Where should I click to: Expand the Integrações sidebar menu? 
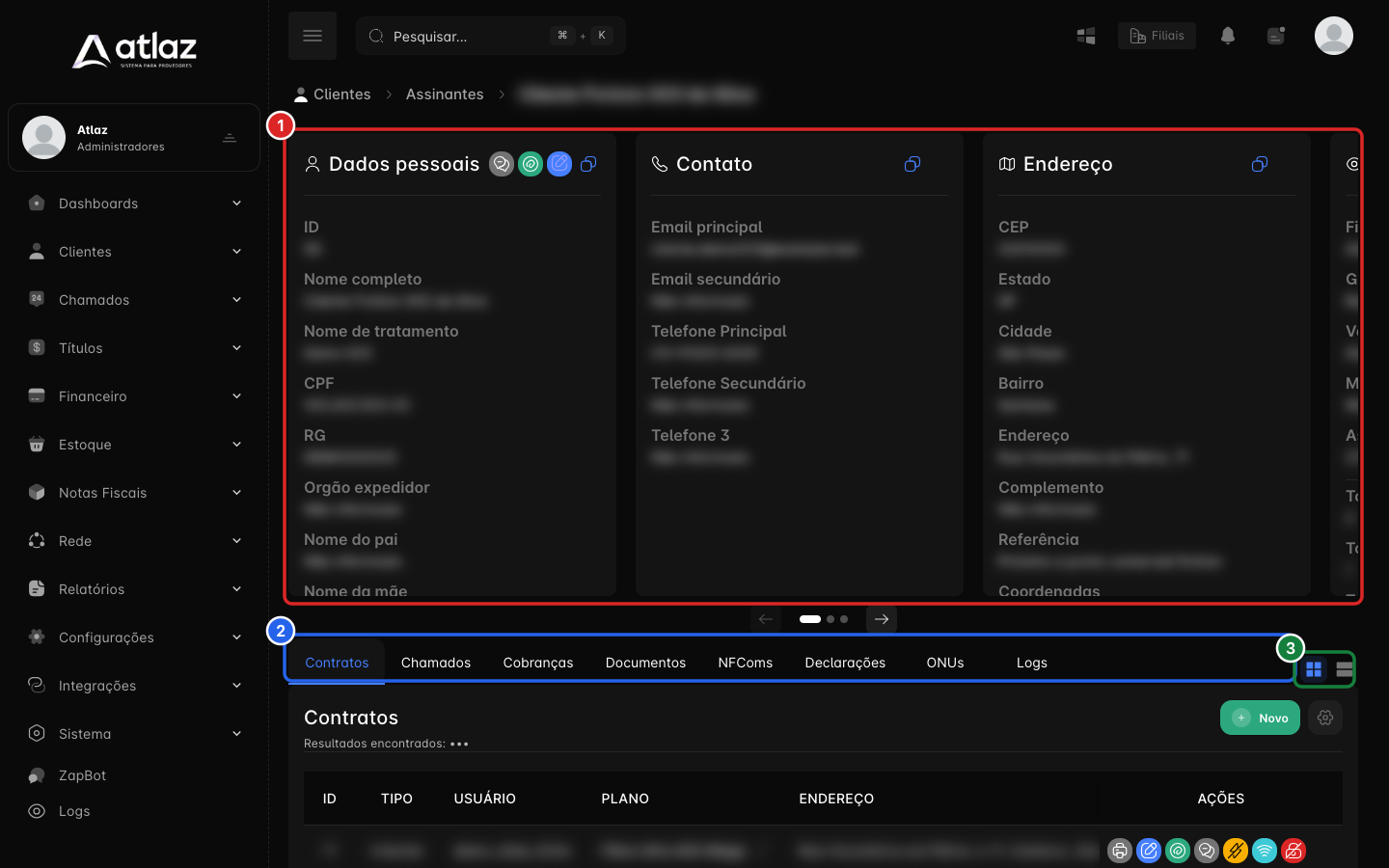135,686
